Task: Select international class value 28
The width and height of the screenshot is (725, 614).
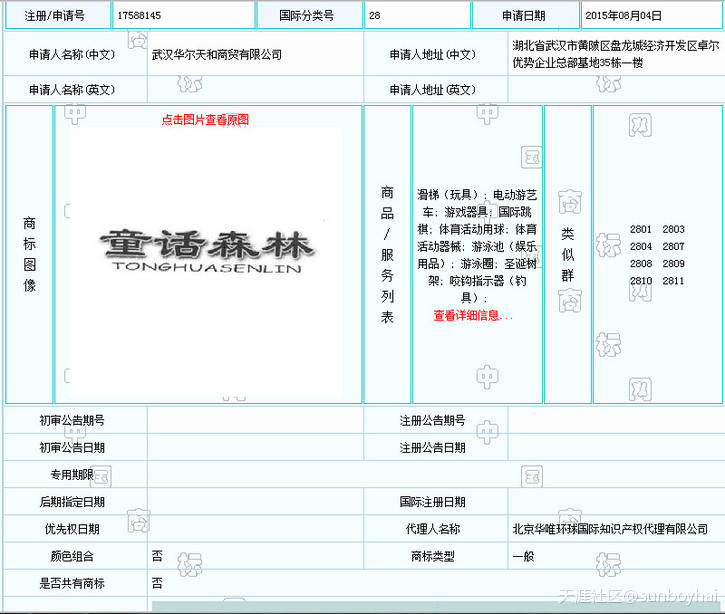Action: 375,15
